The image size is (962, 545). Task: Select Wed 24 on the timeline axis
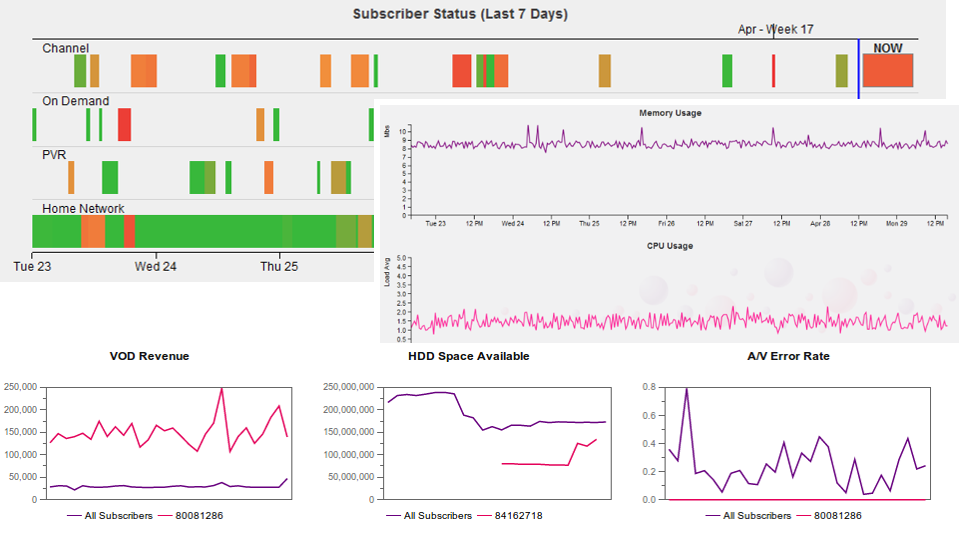pyautogui.click(x=156, y=266)
